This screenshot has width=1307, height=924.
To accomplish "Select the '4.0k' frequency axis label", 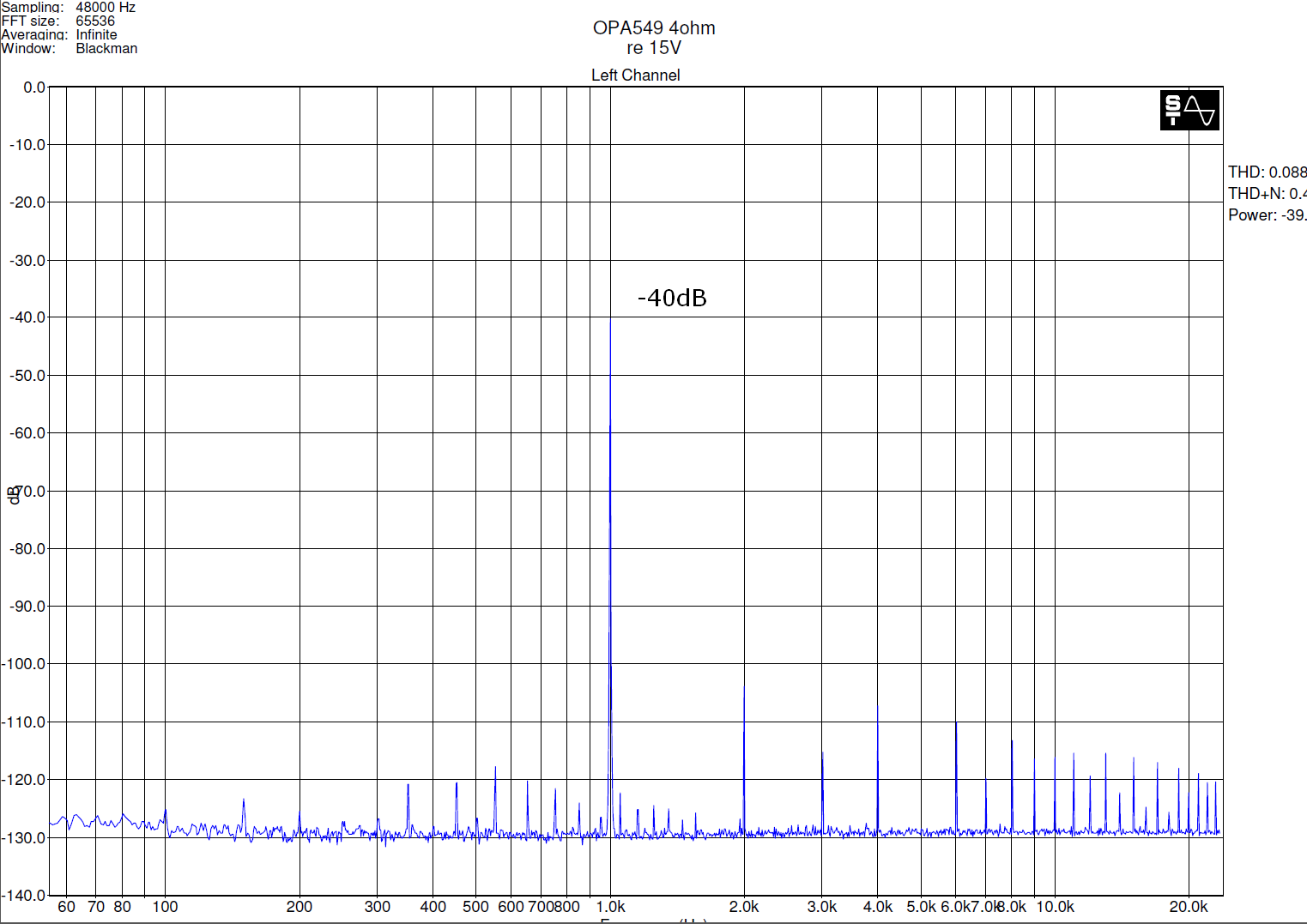I will (878, 907).
